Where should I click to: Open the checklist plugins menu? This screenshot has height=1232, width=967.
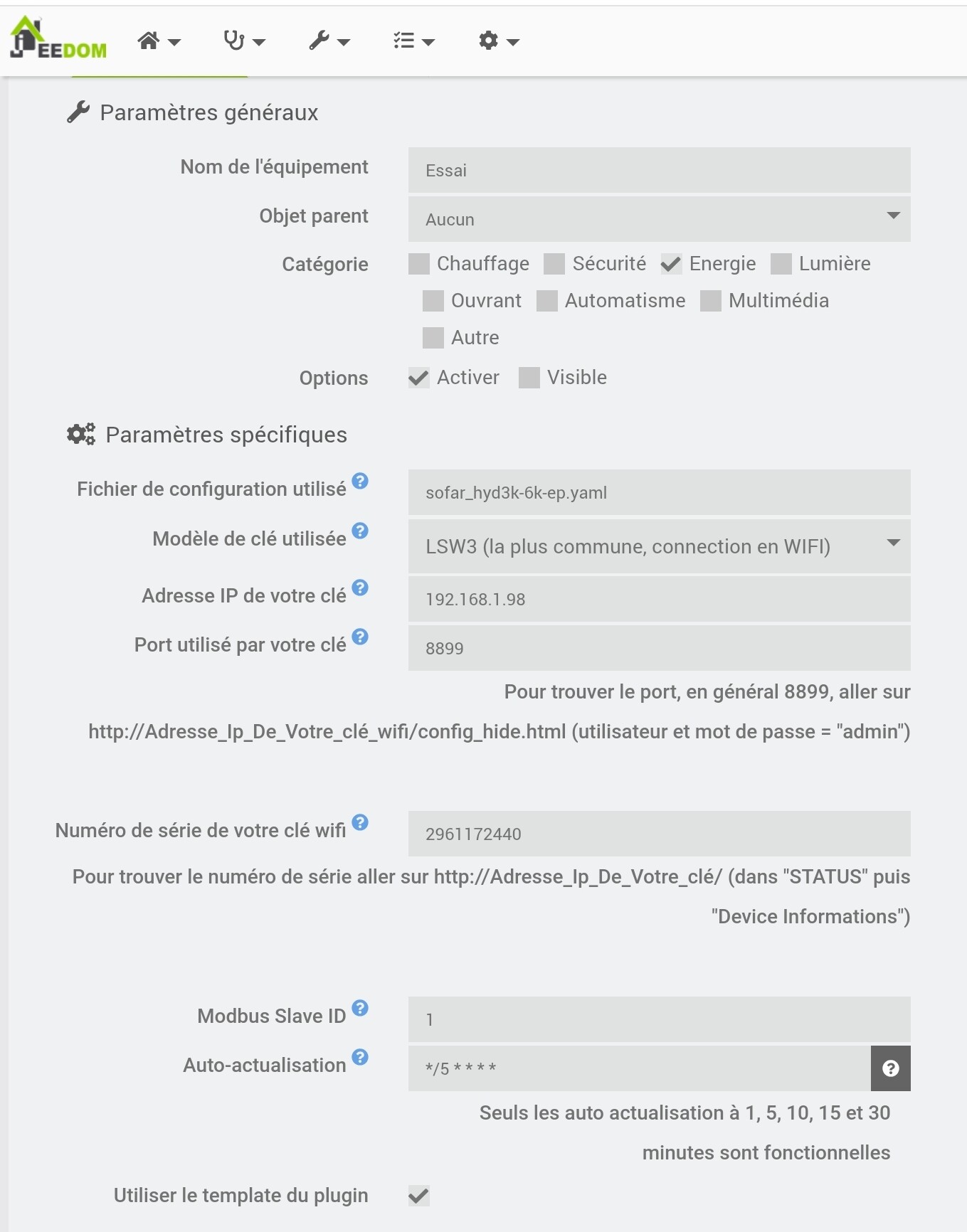(413, 41)
